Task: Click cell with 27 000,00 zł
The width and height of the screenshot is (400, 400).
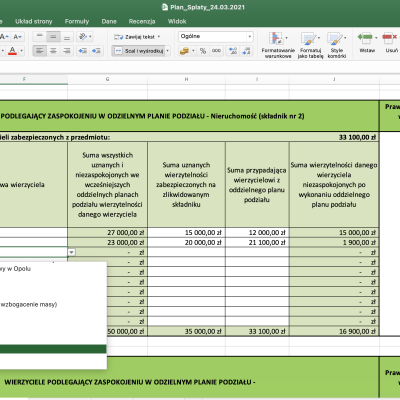Action: [x=107, y=233]
